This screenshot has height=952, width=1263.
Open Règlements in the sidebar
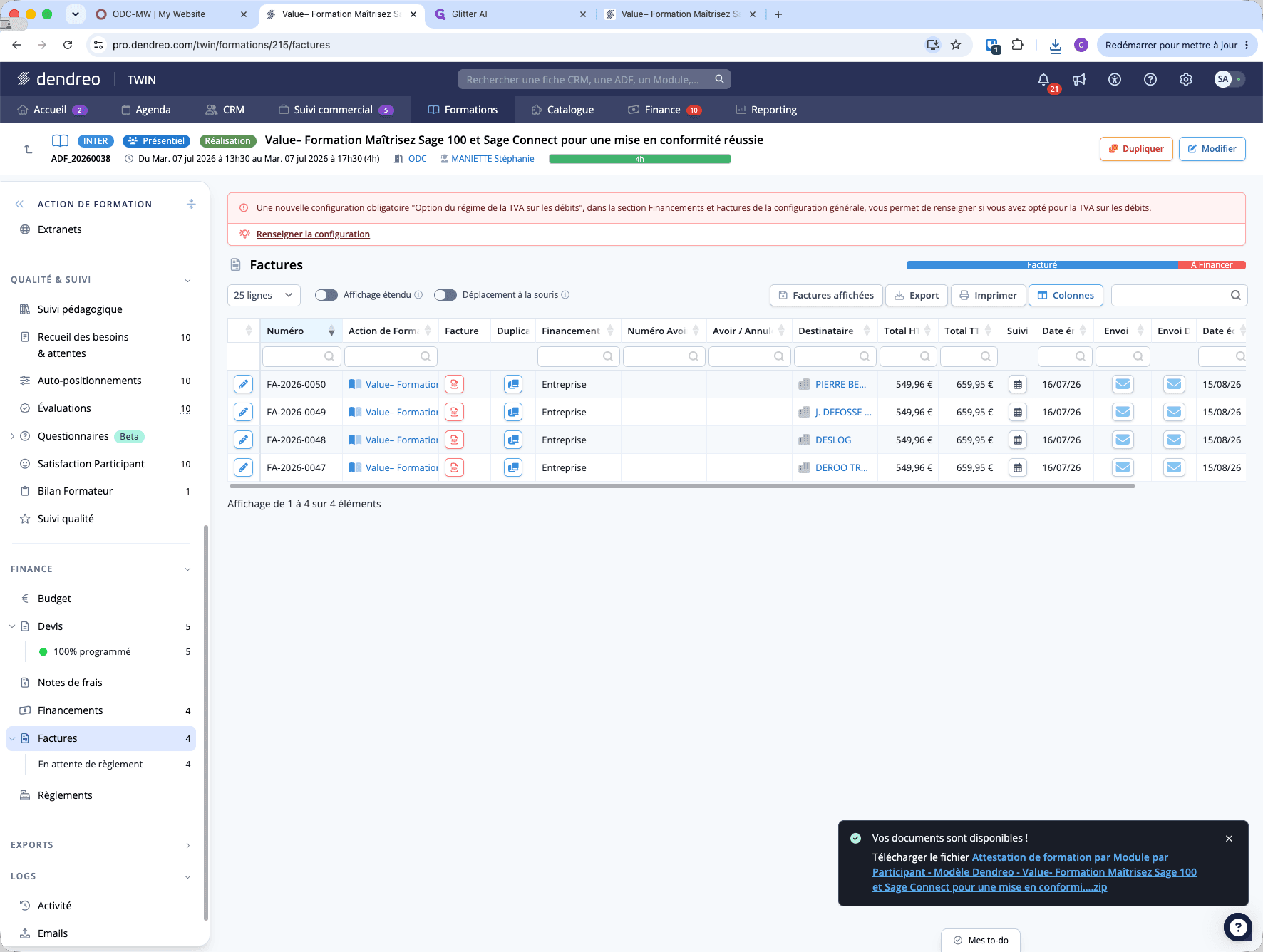pos(65,795)
